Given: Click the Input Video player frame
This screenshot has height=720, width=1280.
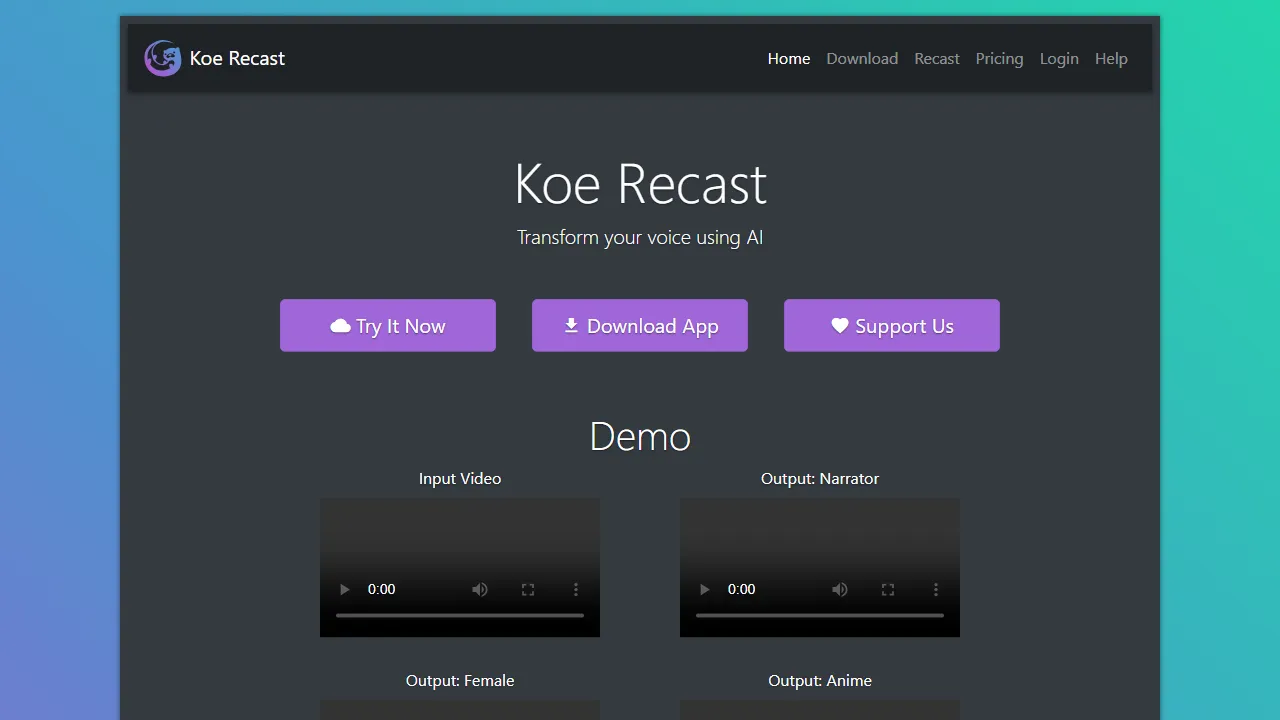Looking at the screenshot, I should click(460, 567).
